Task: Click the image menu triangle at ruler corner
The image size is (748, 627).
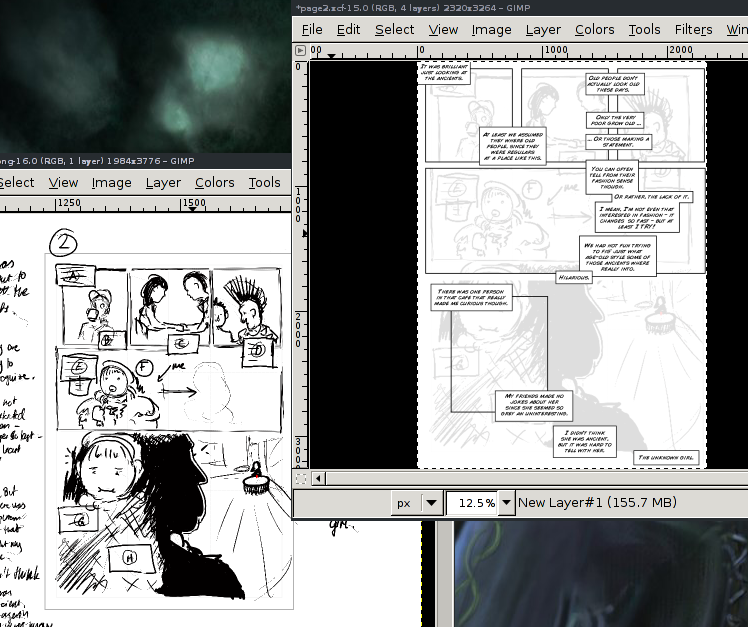Action: click(x=300, y=50)
